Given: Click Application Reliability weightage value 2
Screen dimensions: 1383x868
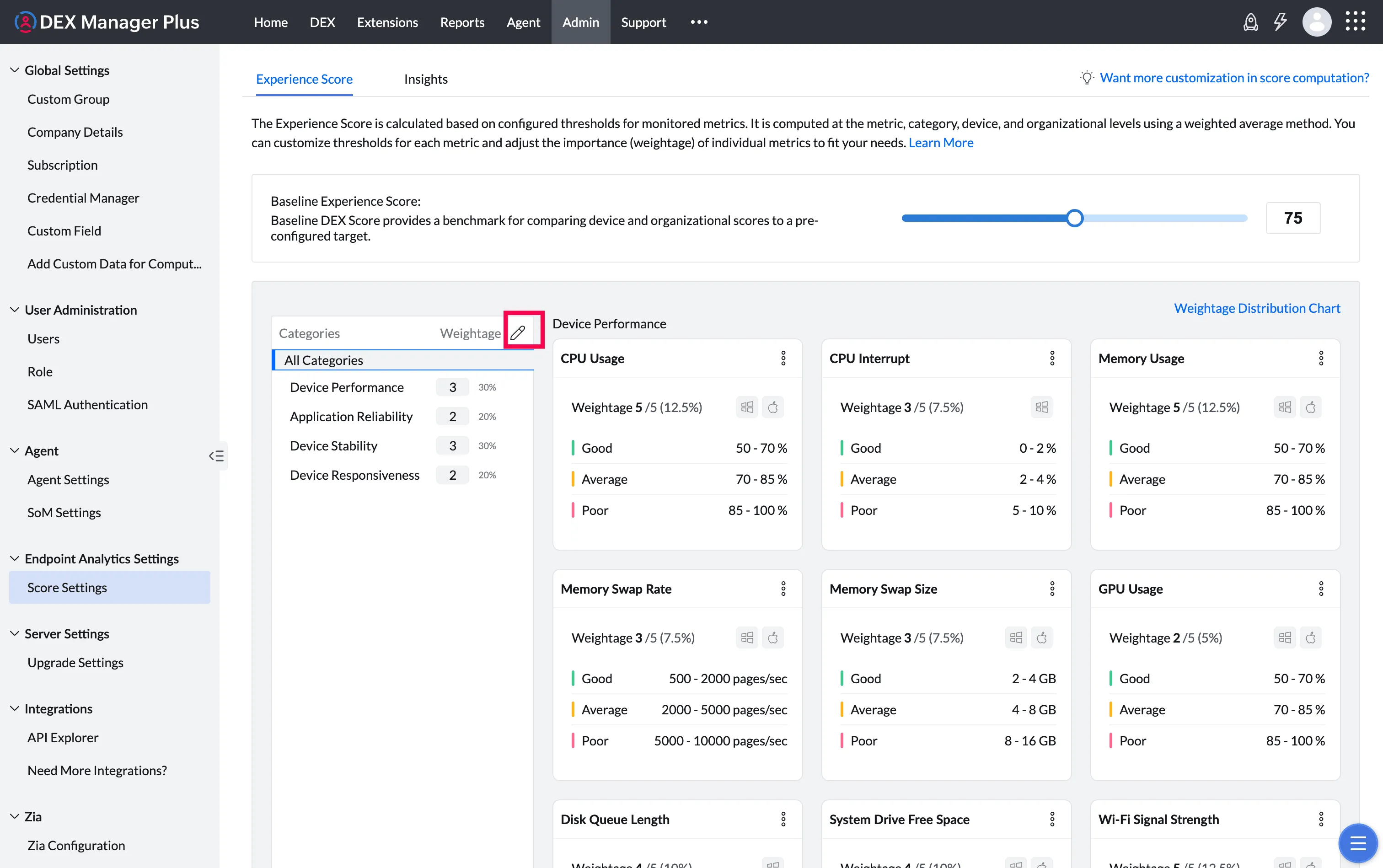Looking at the screenshot, I should [x=452, y=416].
